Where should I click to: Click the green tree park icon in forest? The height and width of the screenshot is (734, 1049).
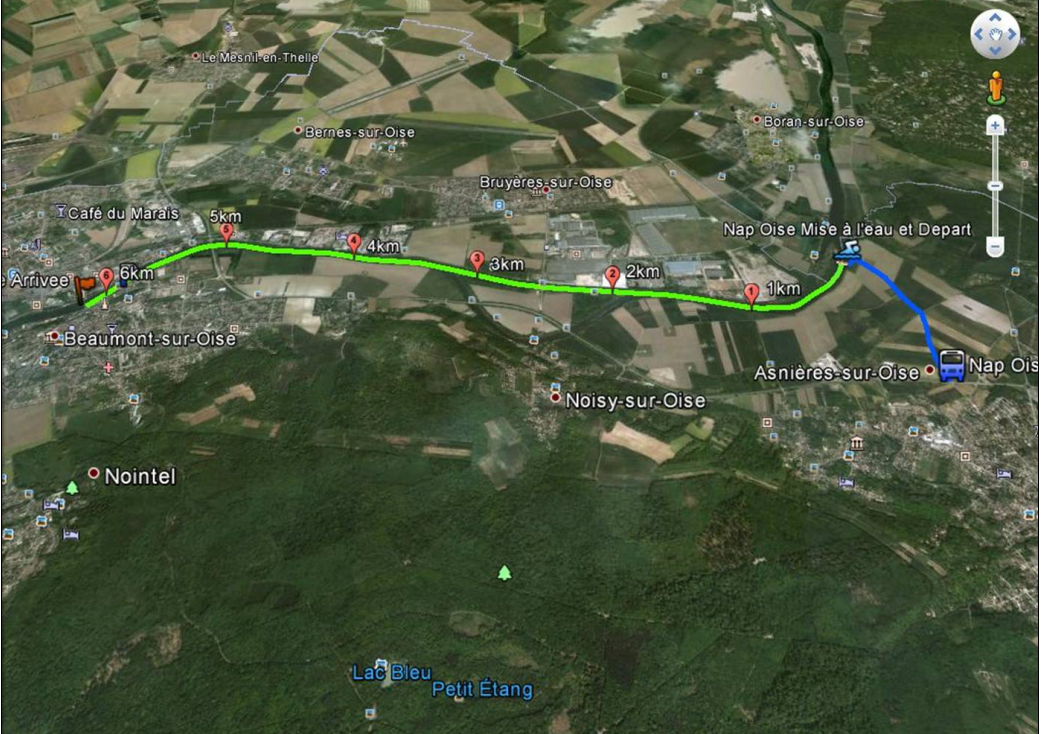[504, 573]
